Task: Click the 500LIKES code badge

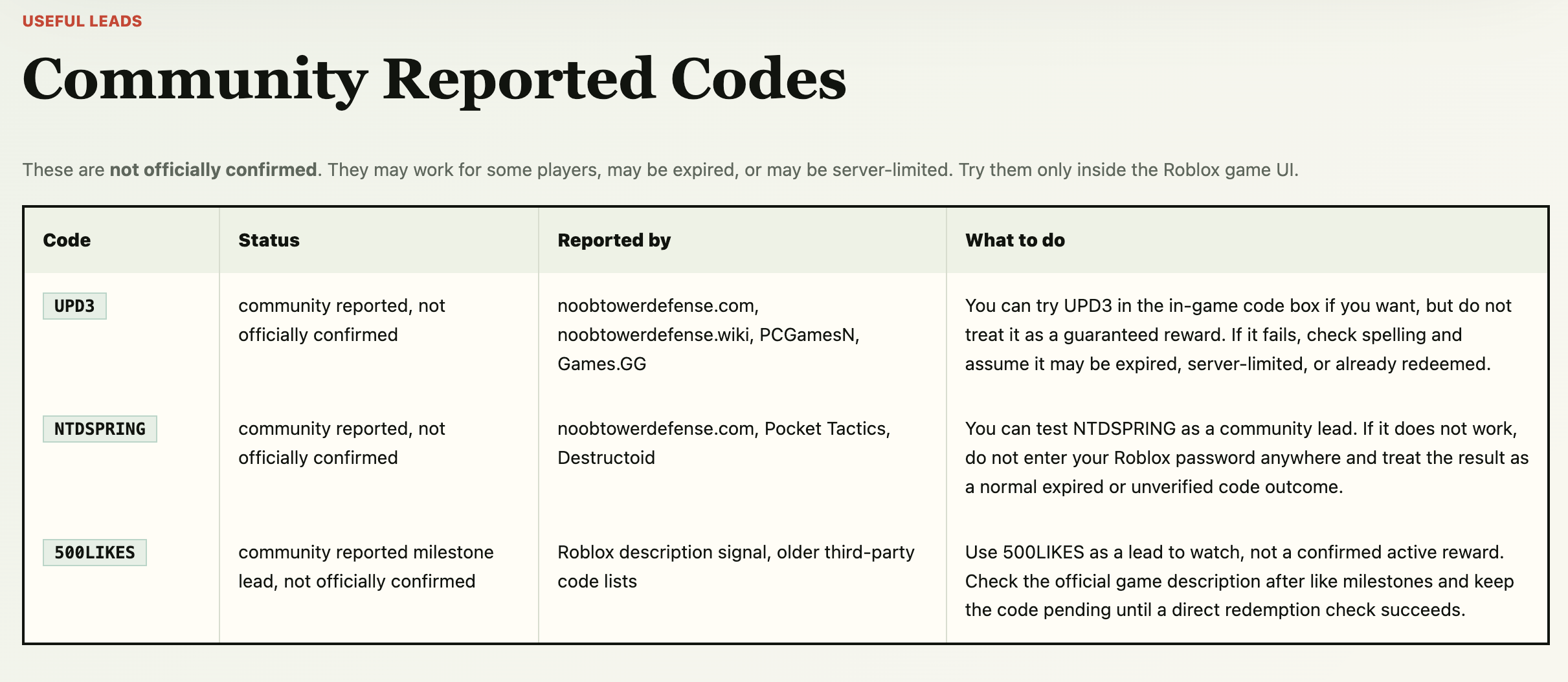Action: (95, 553)
